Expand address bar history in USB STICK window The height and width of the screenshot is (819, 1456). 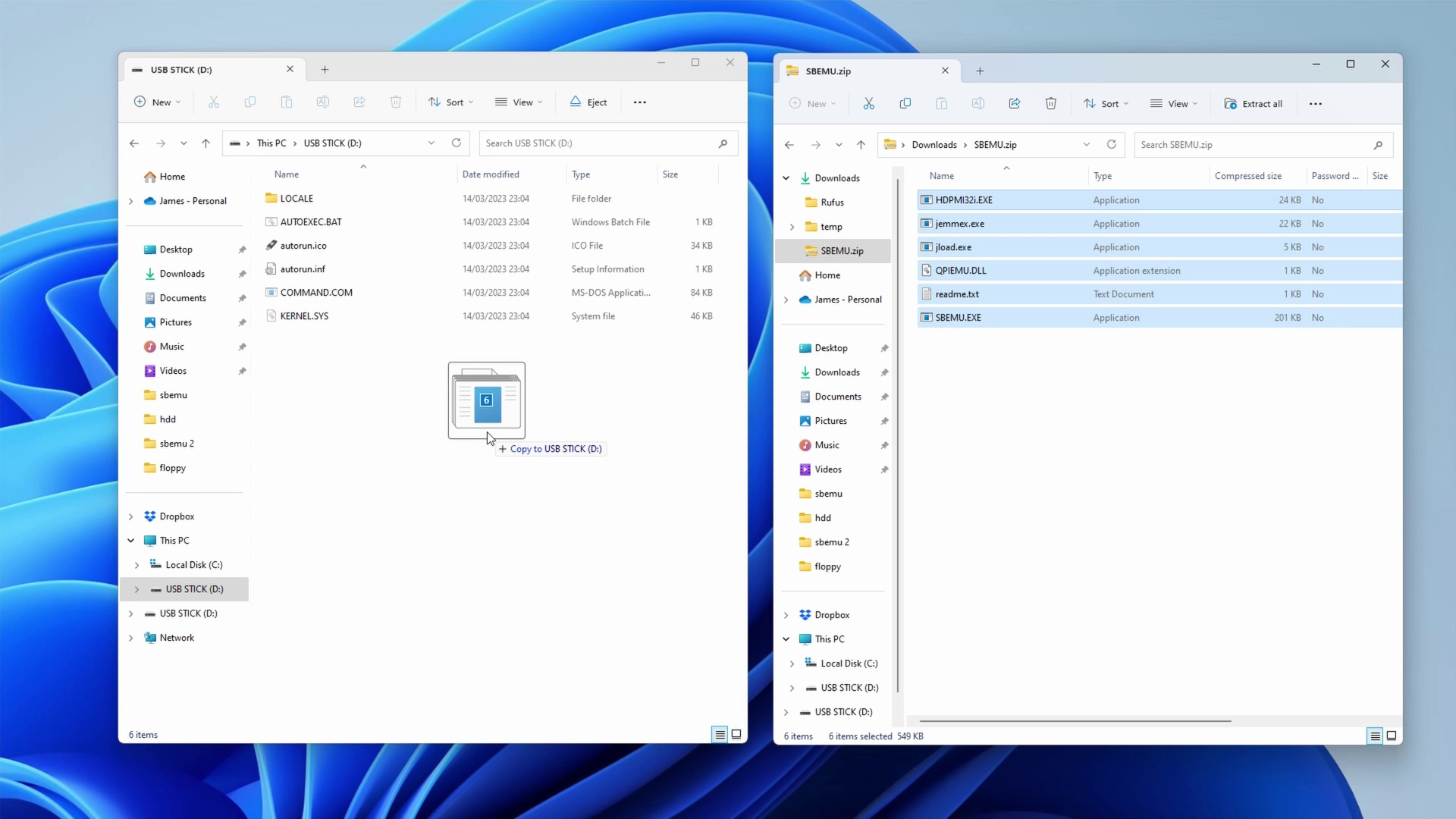[x=431, y=143]
